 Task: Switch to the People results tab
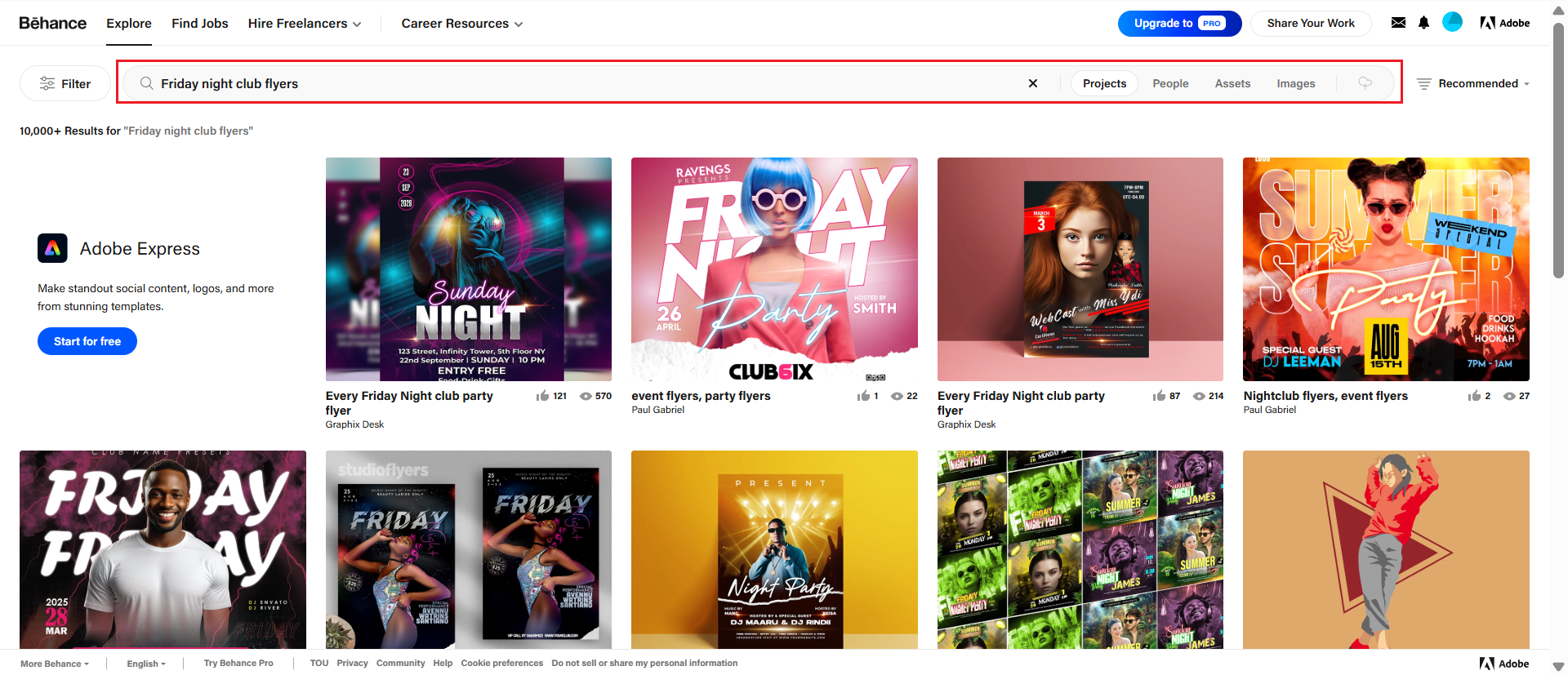coord(1170,83)
